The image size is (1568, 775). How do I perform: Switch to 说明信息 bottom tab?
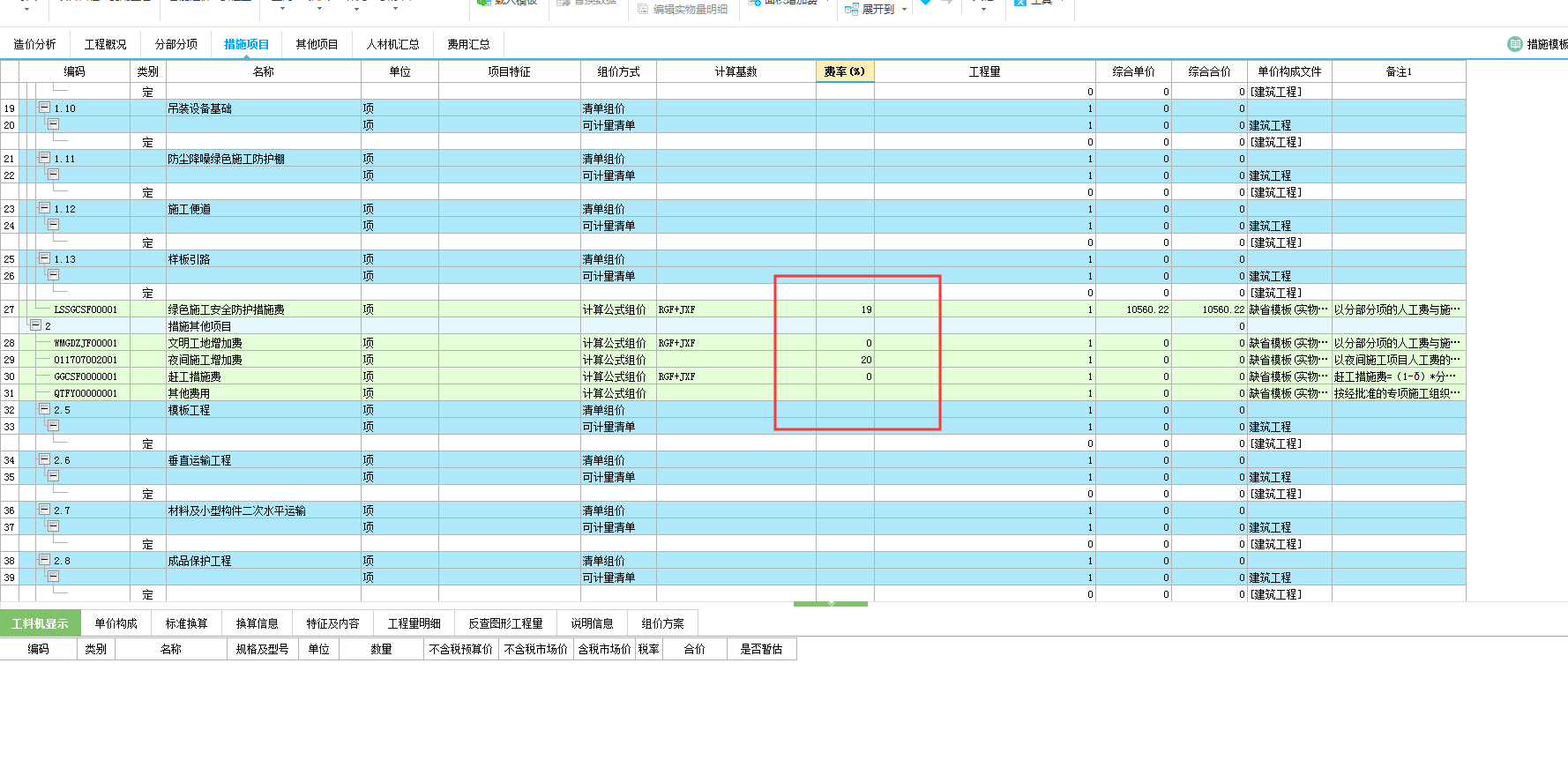tap(592, 623)
